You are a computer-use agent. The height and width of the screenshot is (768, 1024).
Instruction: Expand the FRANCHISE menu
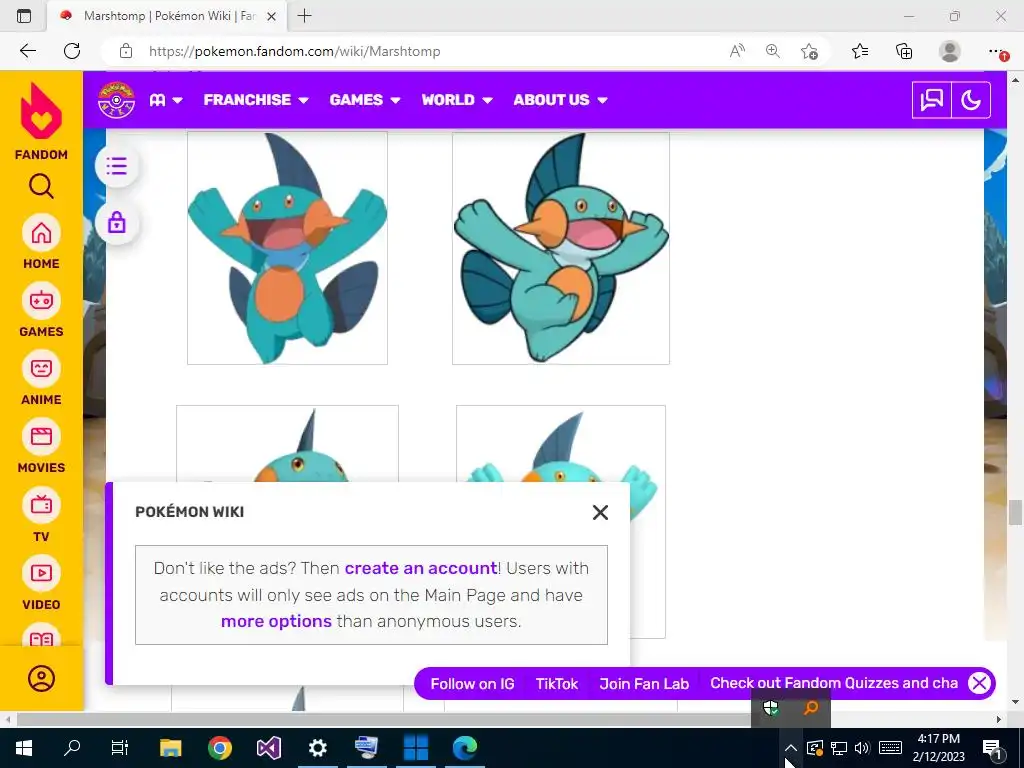click(255, 100)
